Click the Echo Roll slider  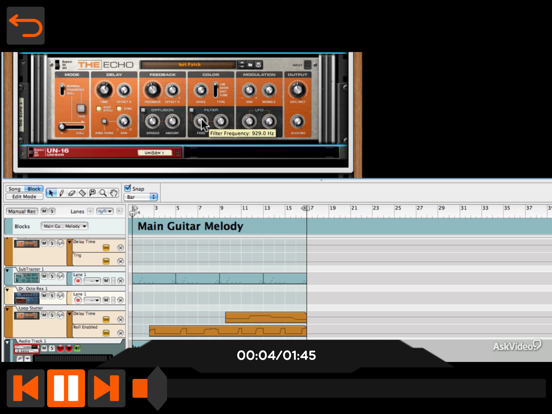point(71,126)
